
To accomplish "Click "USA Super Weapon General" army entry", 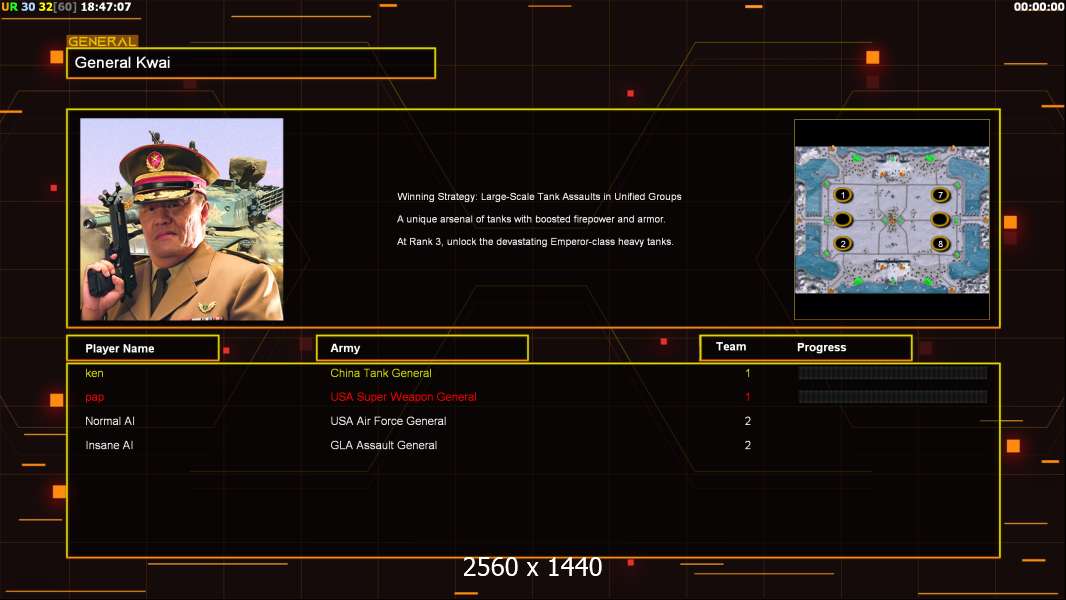I will 403,397.
